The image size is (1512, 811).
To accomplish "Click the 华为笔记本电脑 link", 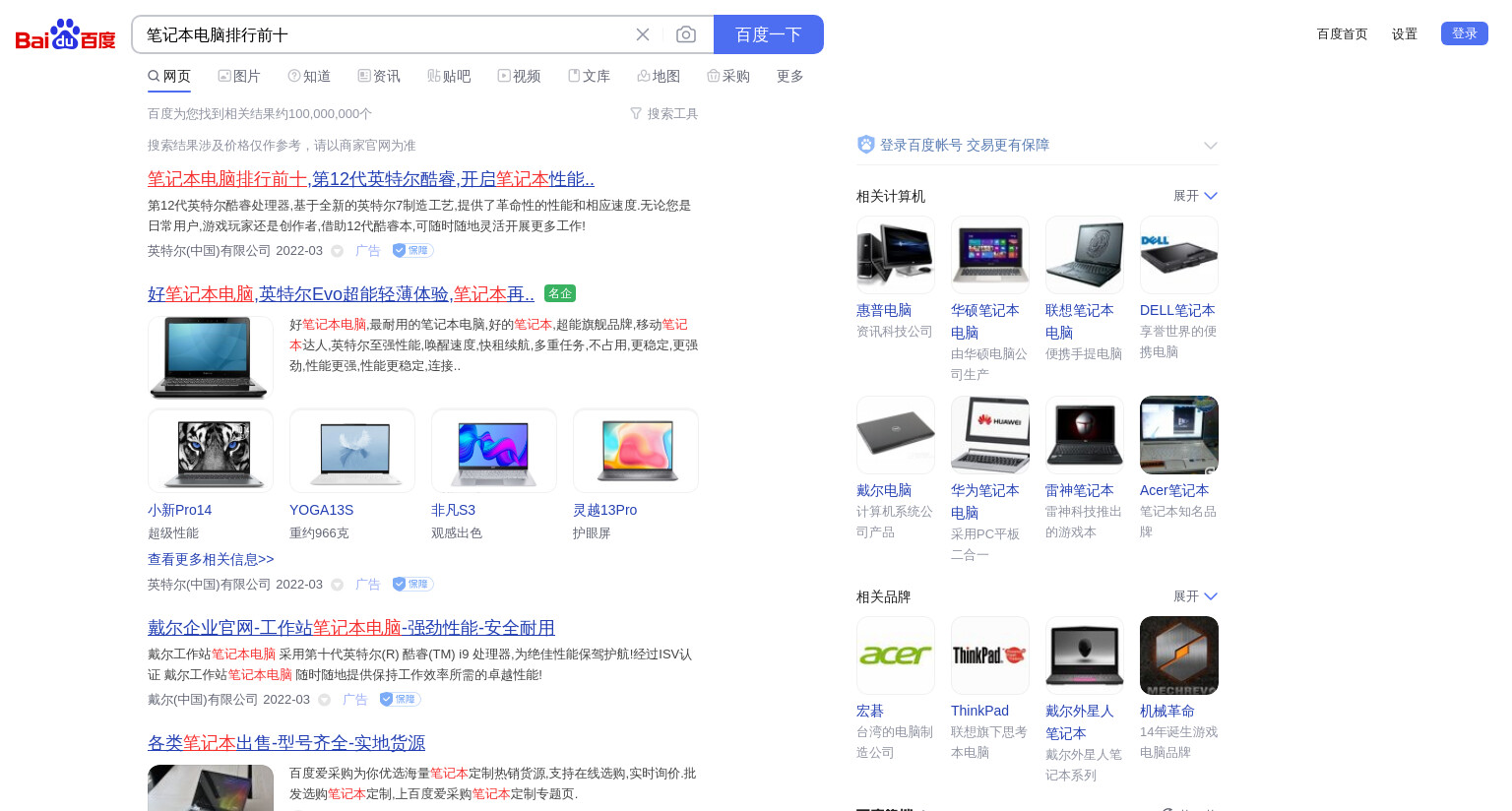I will pos(985,501).
